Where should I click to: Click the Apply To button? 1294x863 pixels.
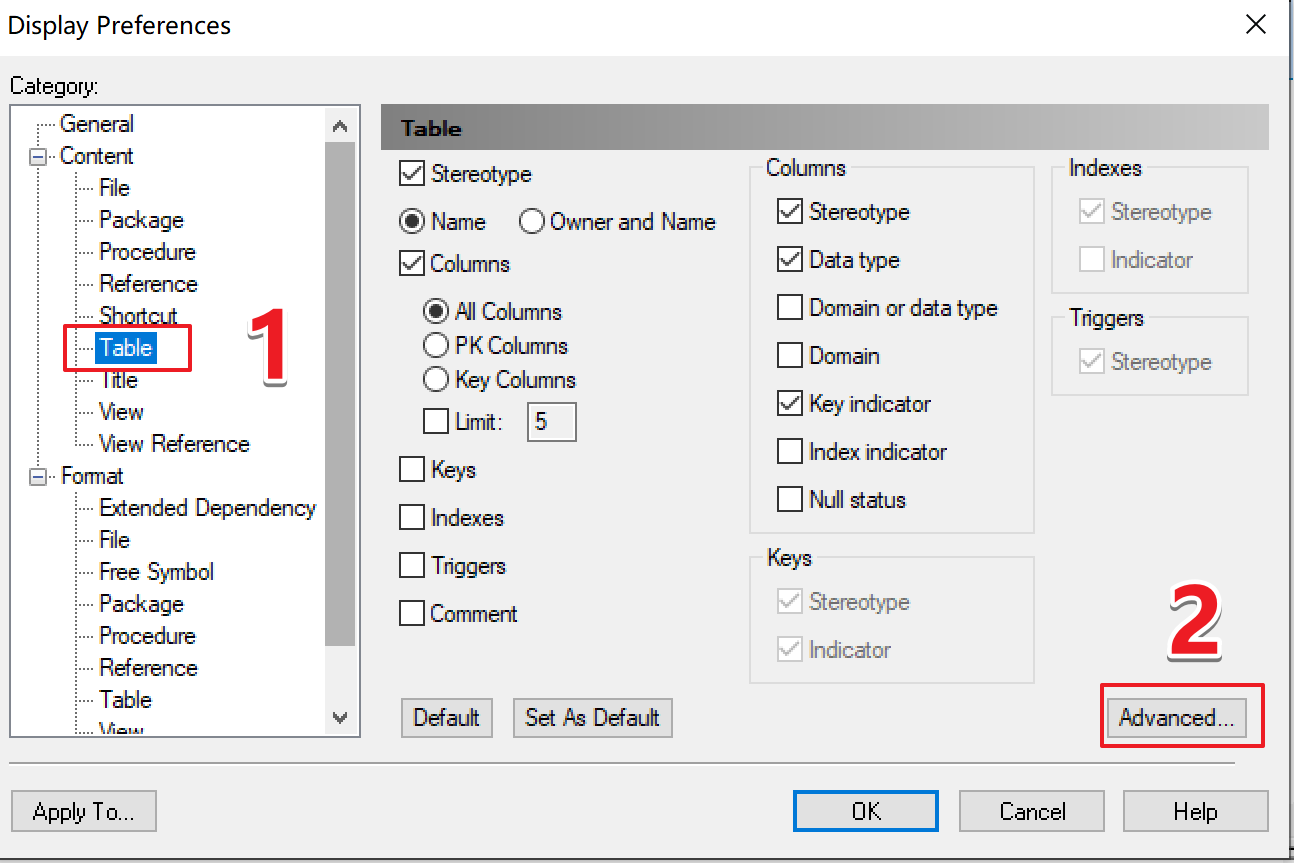(x=83, y=811)
